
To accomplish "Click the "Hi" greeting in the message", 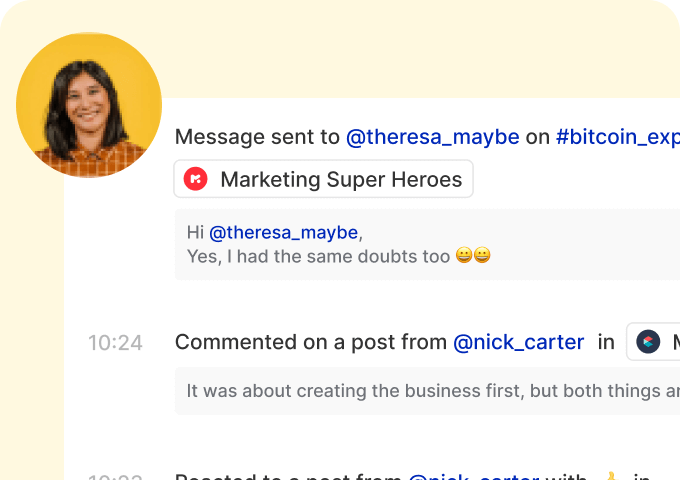I will pos(195,233).
